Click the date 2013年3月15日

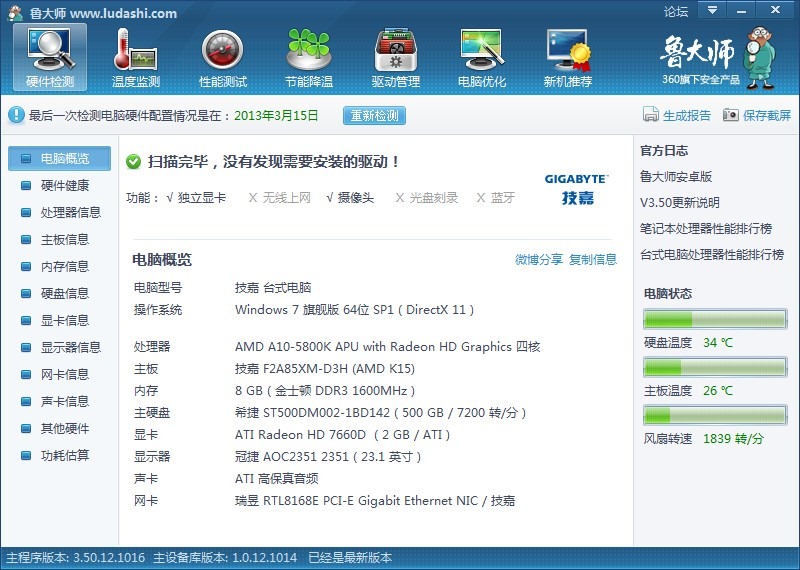(276, 115)
